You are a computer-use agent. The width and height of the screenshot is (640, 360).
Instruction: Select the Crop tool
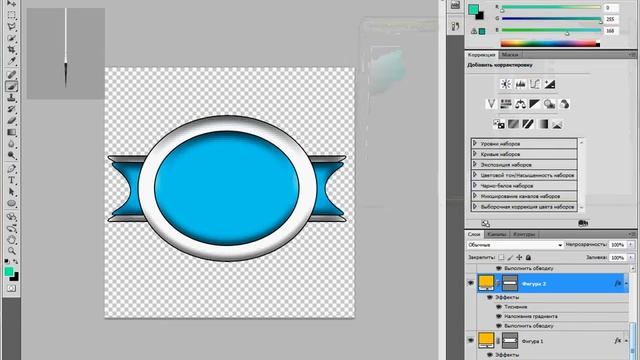click(11, 50)
